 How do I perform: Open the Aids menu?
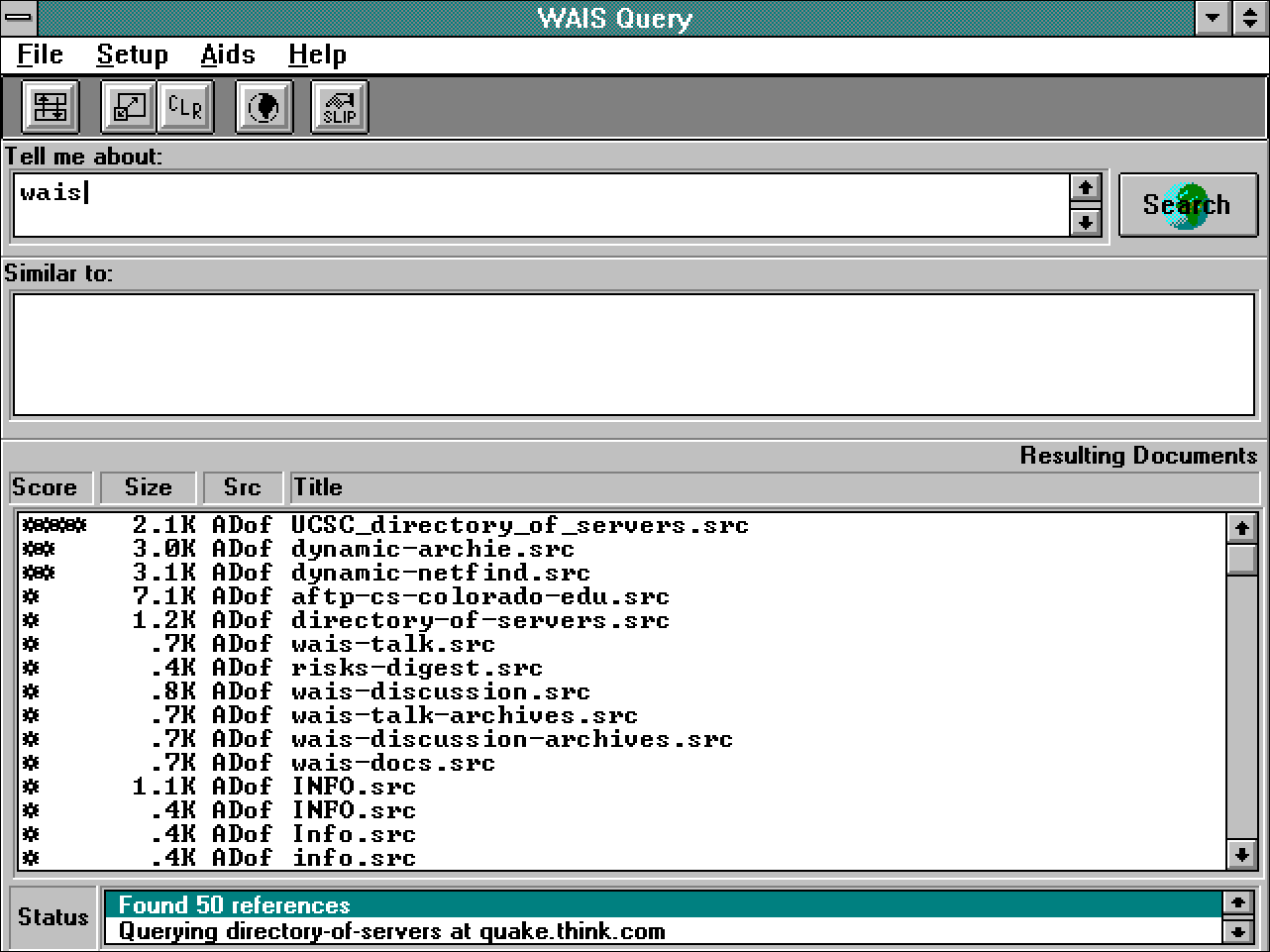228,54
